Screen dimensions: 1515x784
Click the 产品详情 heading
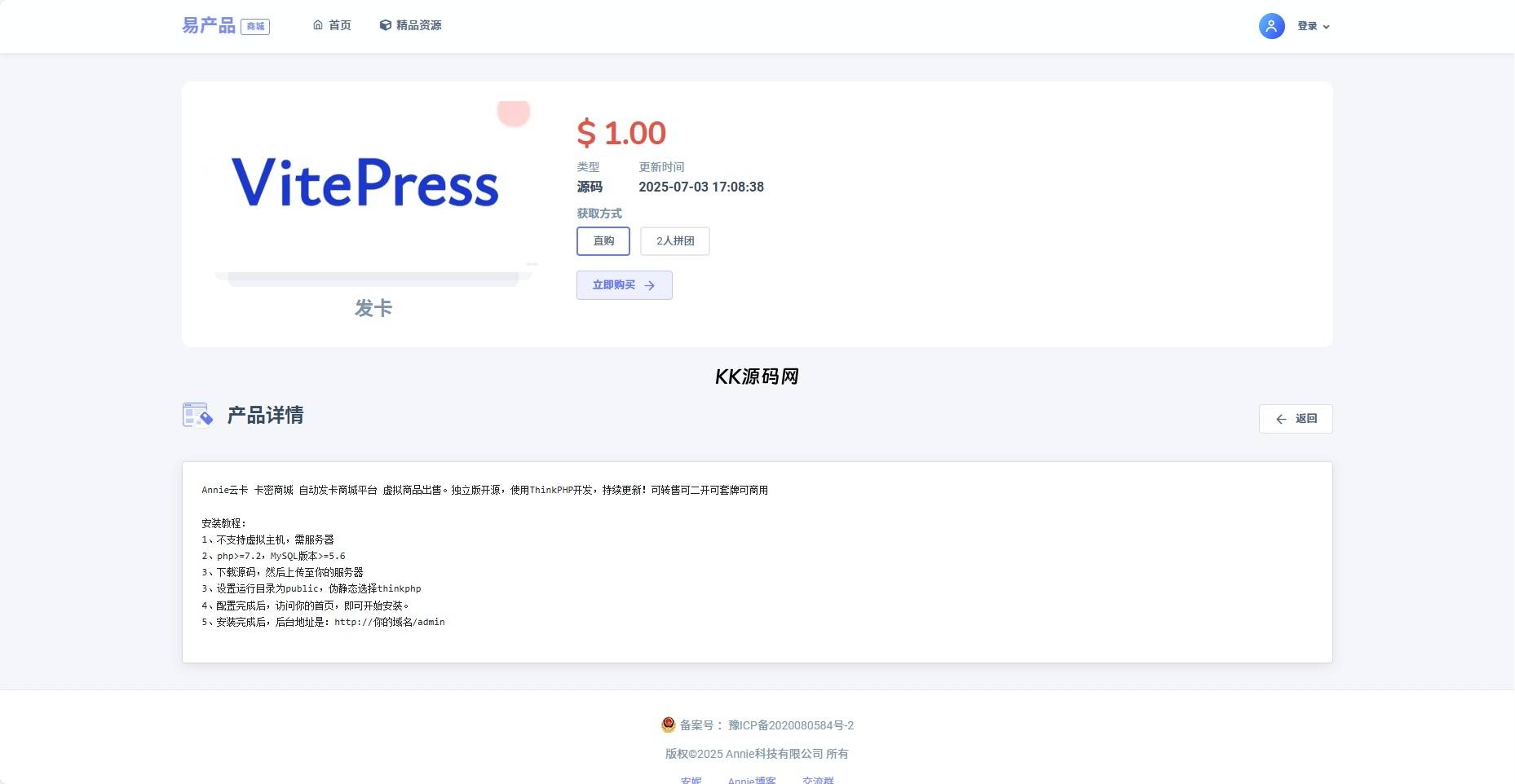[x=265, y=415]
